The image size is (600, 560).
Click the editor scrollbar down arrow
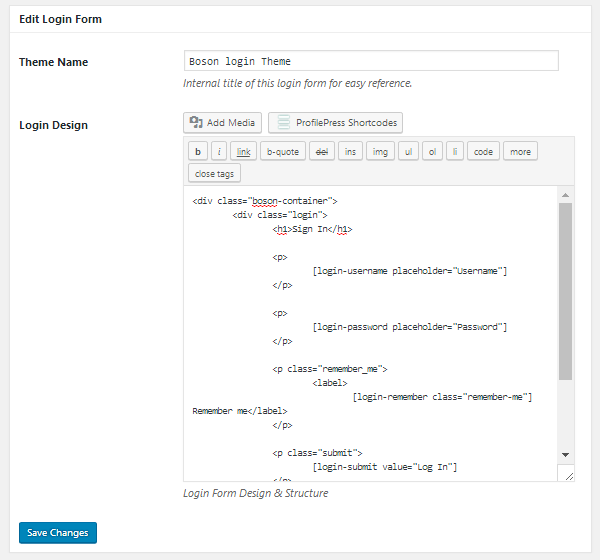click(566, 455)
